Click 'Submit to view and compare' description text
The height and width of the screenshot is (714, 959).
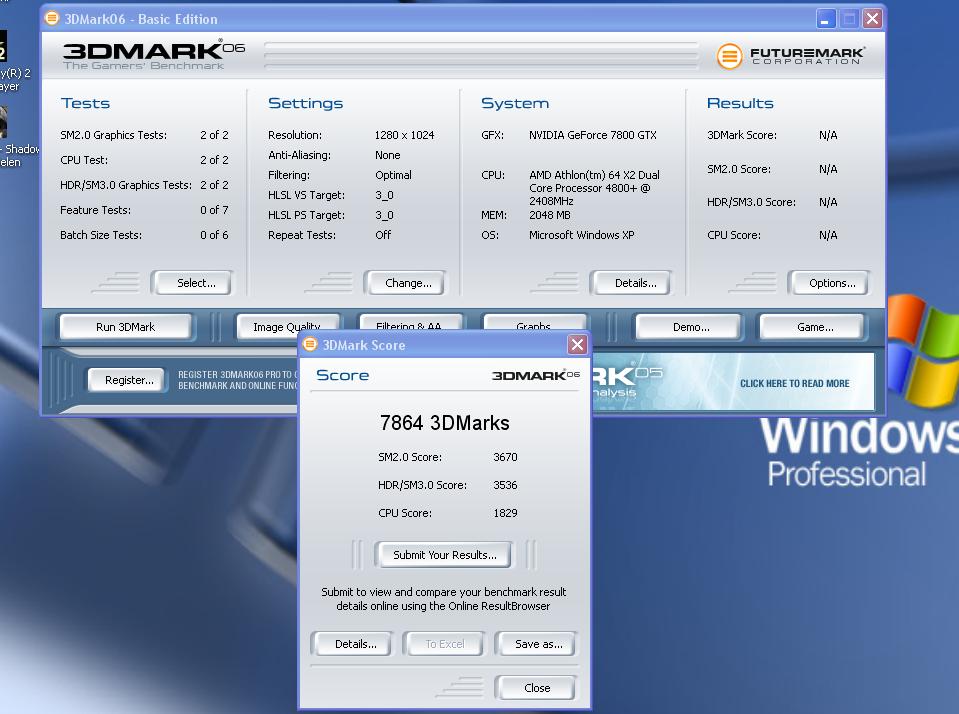pyautogui.click(x=443, y=599)
